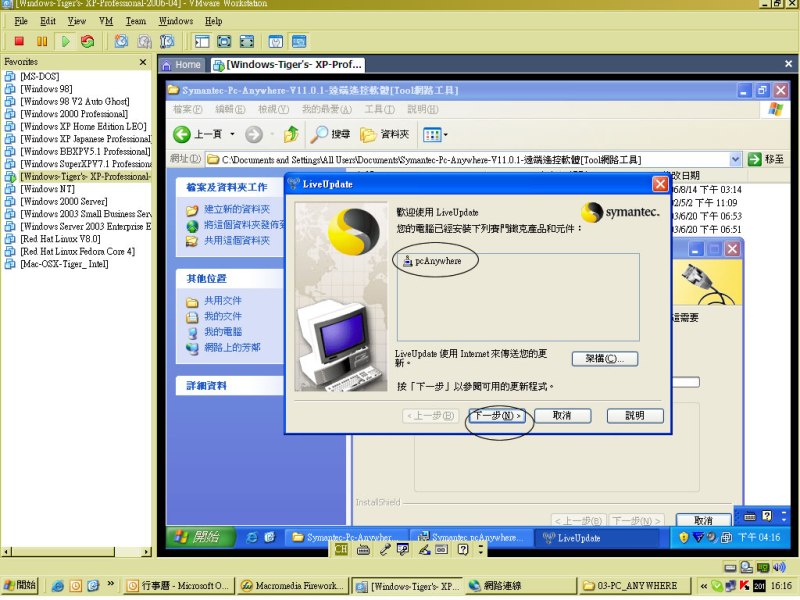Image resolution: width=800 pixels, height=600 pixels.
Task: Open 網路上的芳鄰 in the side panel
Action: point(232,348)
